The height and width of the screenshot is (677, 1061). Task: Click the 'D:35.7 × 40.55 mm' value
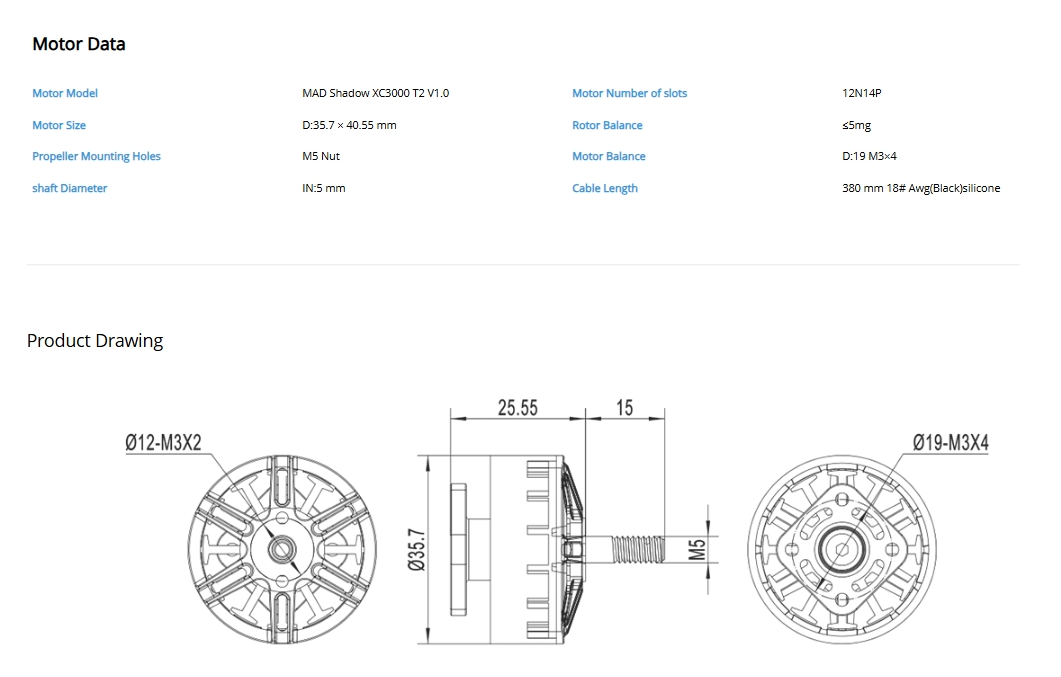[349, 125]
